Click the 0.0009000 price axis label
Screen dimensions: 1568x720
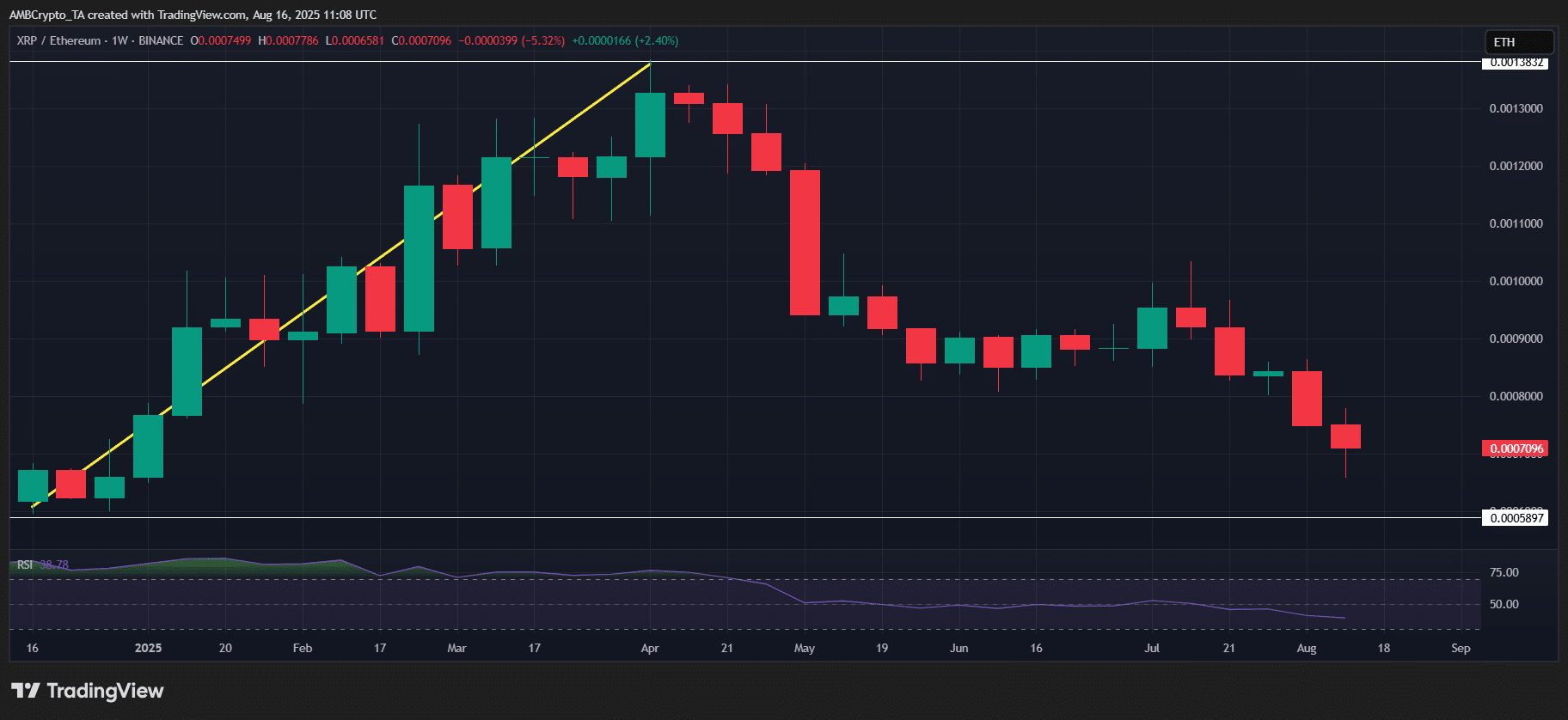coord(1516,339)
